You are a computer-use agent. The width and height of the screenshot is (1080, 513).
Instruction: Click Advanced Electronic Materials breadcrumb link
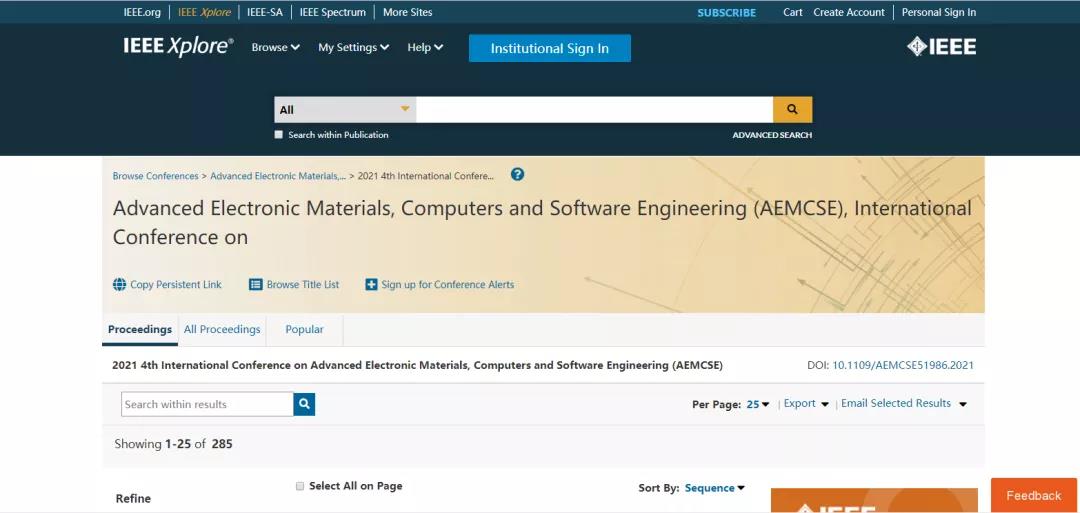click(278, 176)
